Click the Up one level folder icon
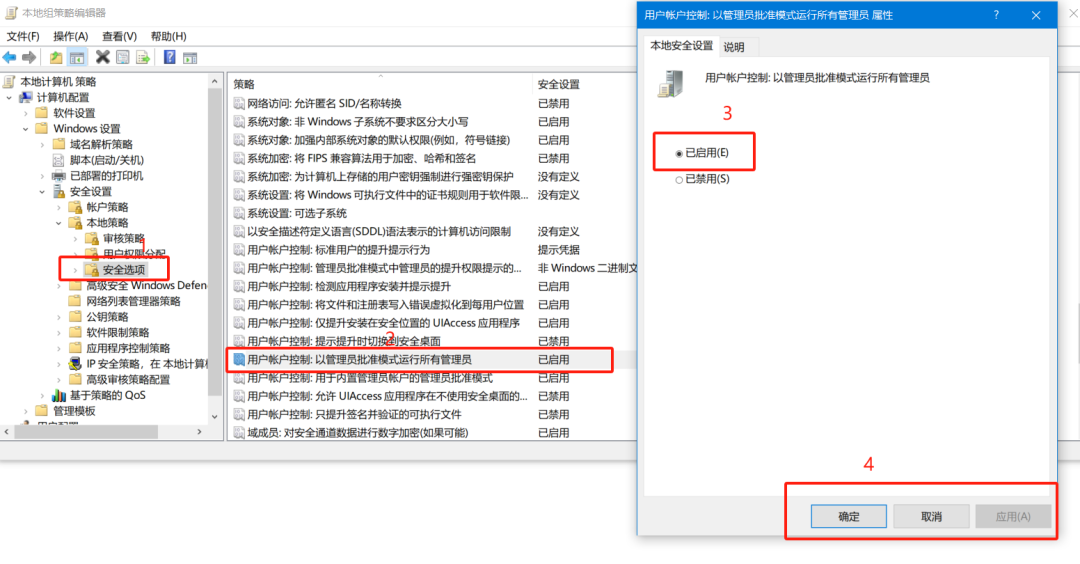 (56, 57)
